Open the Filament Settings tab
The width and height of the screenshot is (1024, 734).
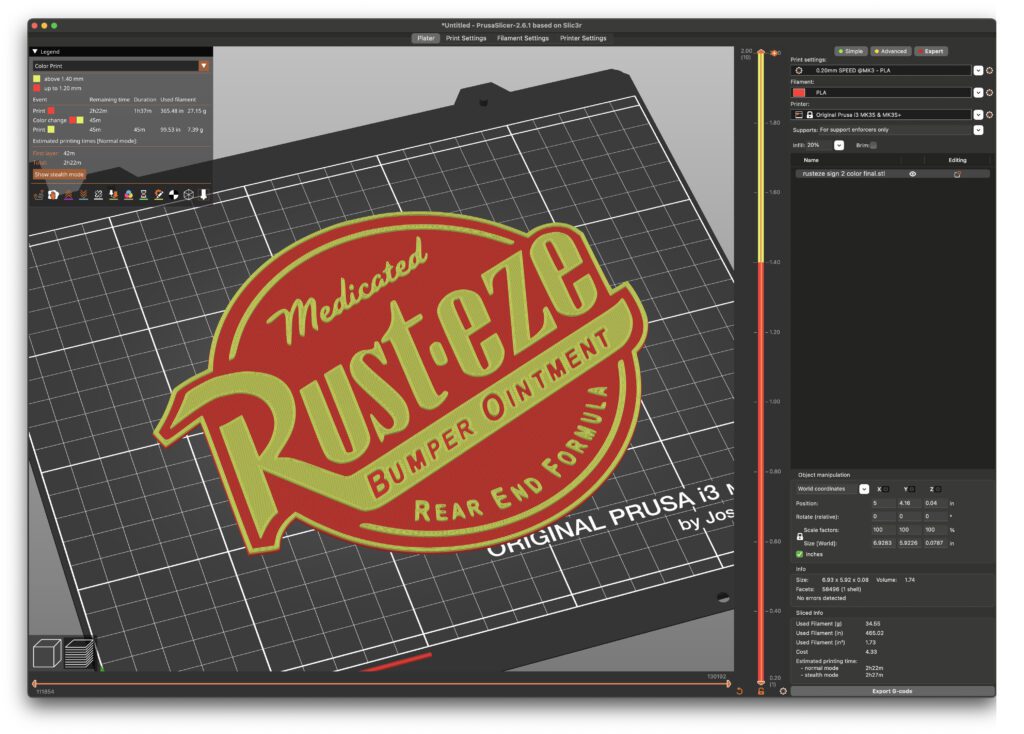[x=523, y=38]
